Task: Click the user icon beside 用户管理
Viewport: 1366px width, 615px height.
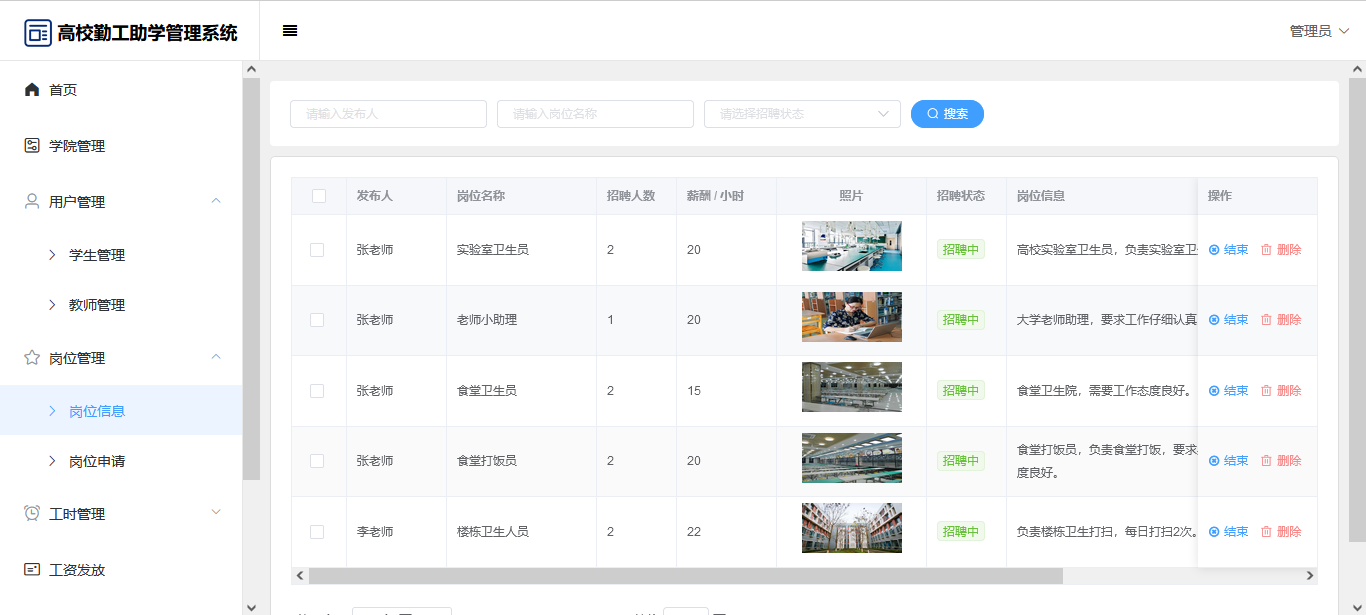Action: [x=32, y=202]
